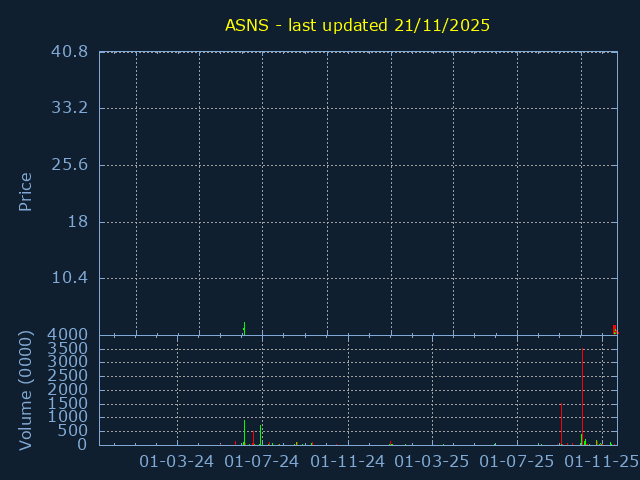Click the ASNS chart title text
The width and height of the screenshot is (640, 480).
357,25
